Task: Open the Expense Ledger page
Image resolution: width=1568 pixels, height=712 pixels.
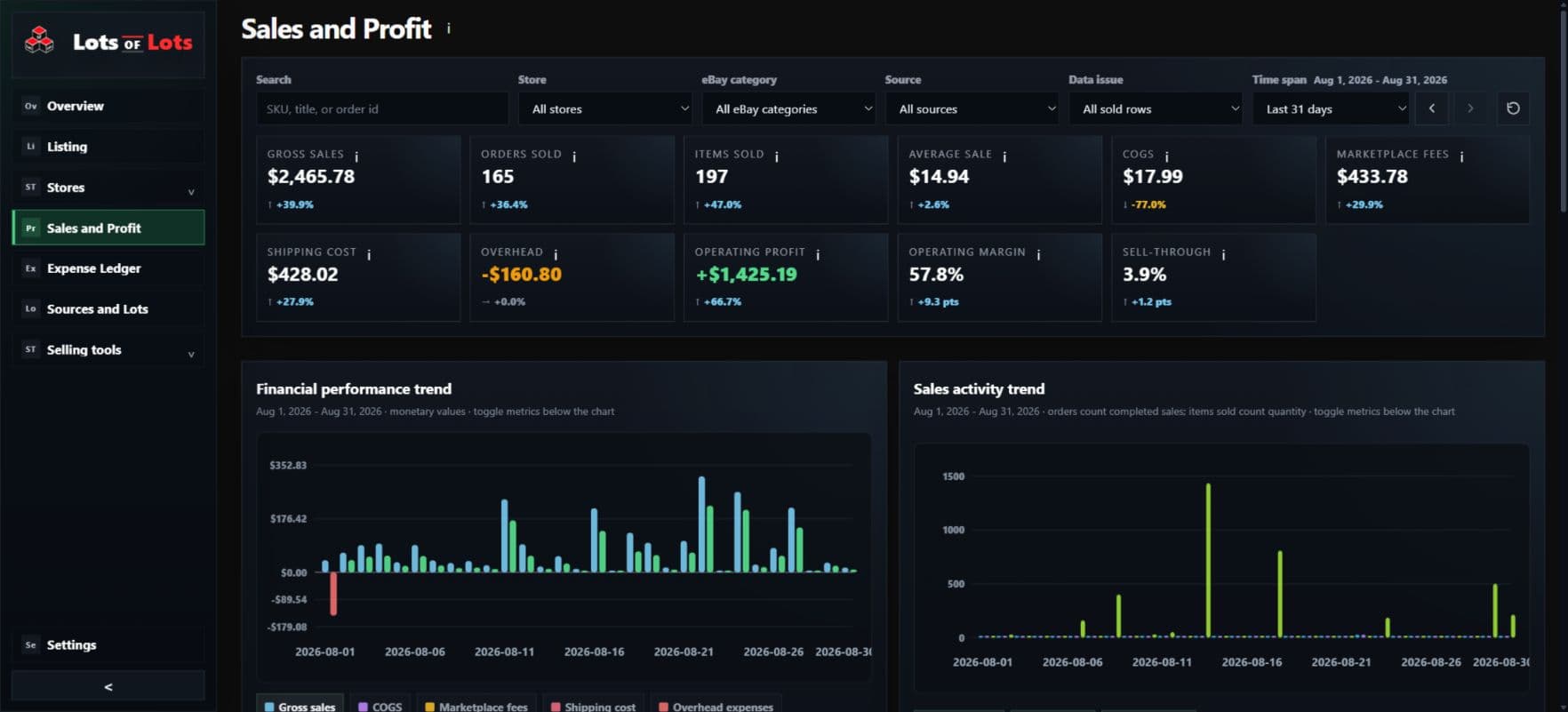Action: coord(108,268)
